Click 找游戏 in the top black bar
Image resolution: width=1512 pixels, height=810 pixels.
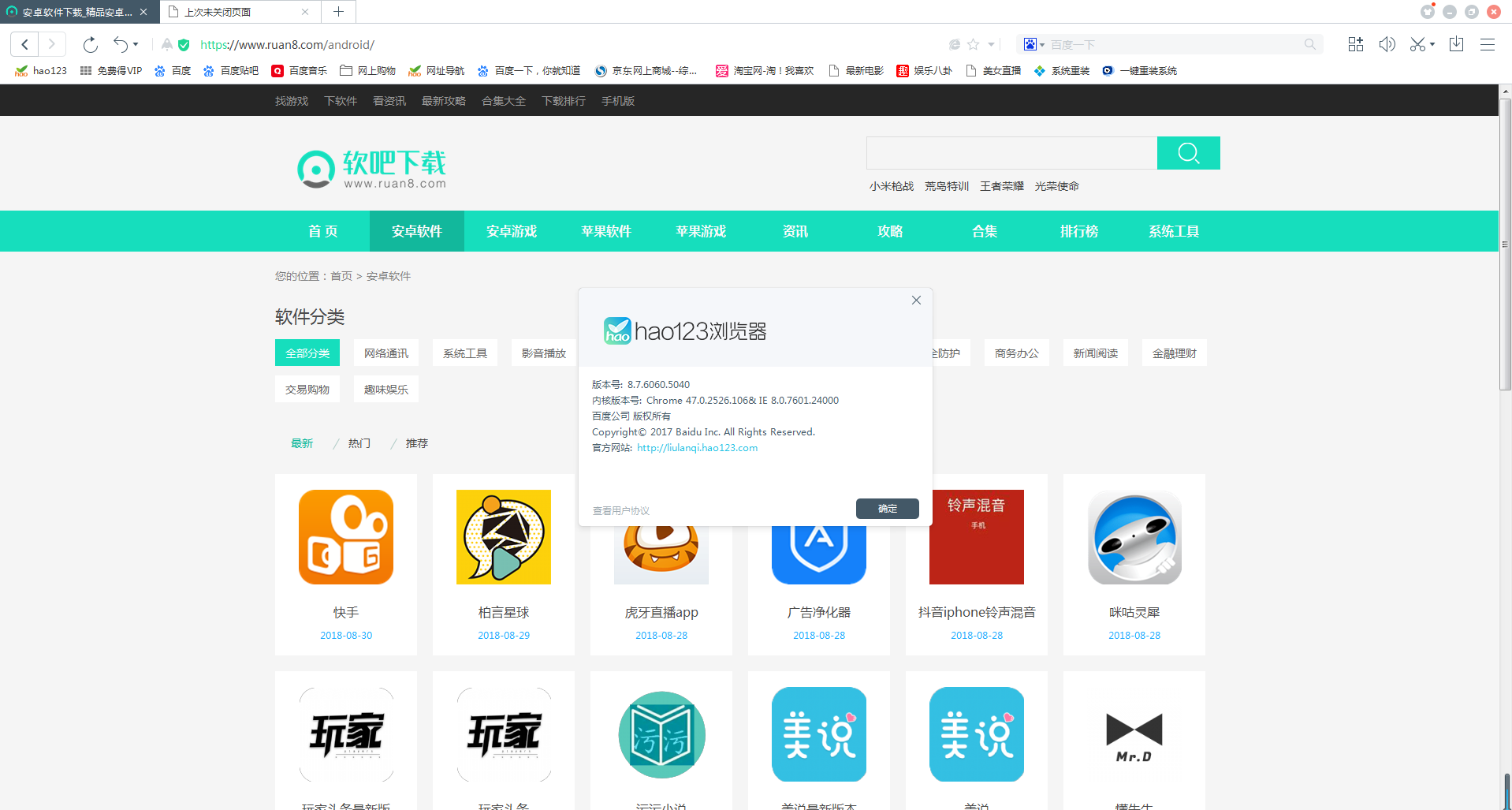pos(292,101)
